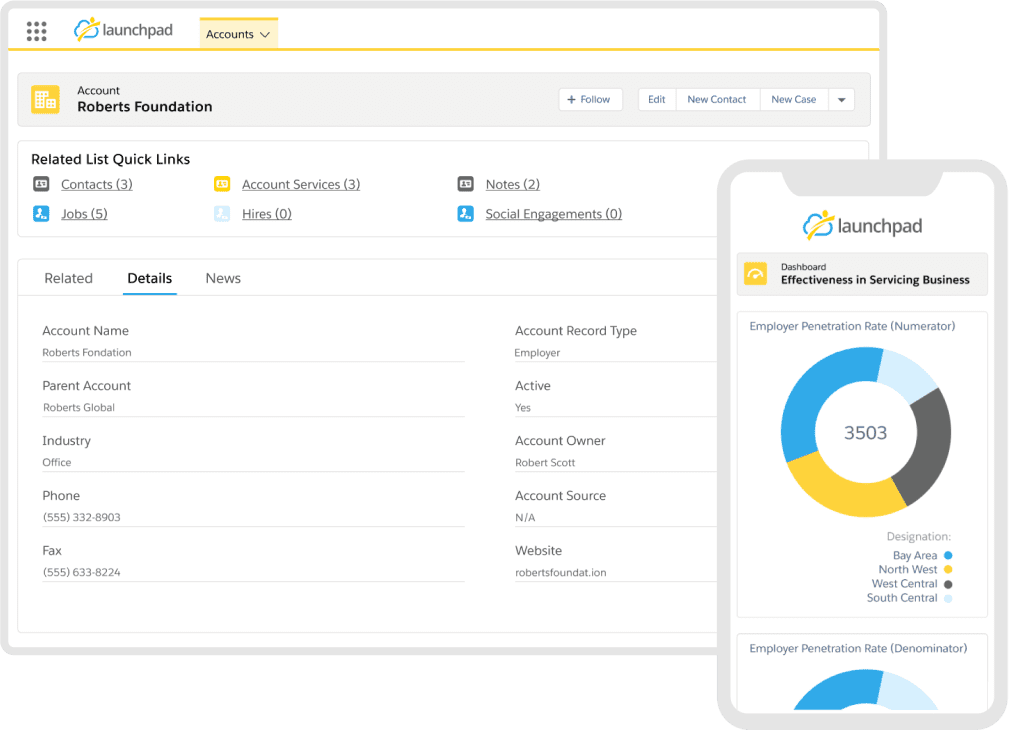
Task: Click the website value robertsfoundat.ion
Action: (x=560, y=572)
